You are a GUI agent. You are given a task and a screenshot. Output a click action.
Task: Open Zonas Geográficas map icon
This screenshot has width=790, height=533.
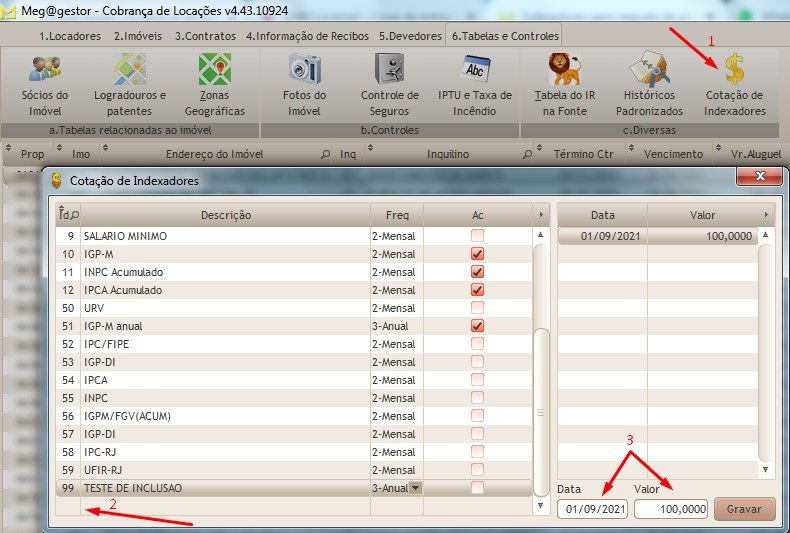click(x=214, y=70)
